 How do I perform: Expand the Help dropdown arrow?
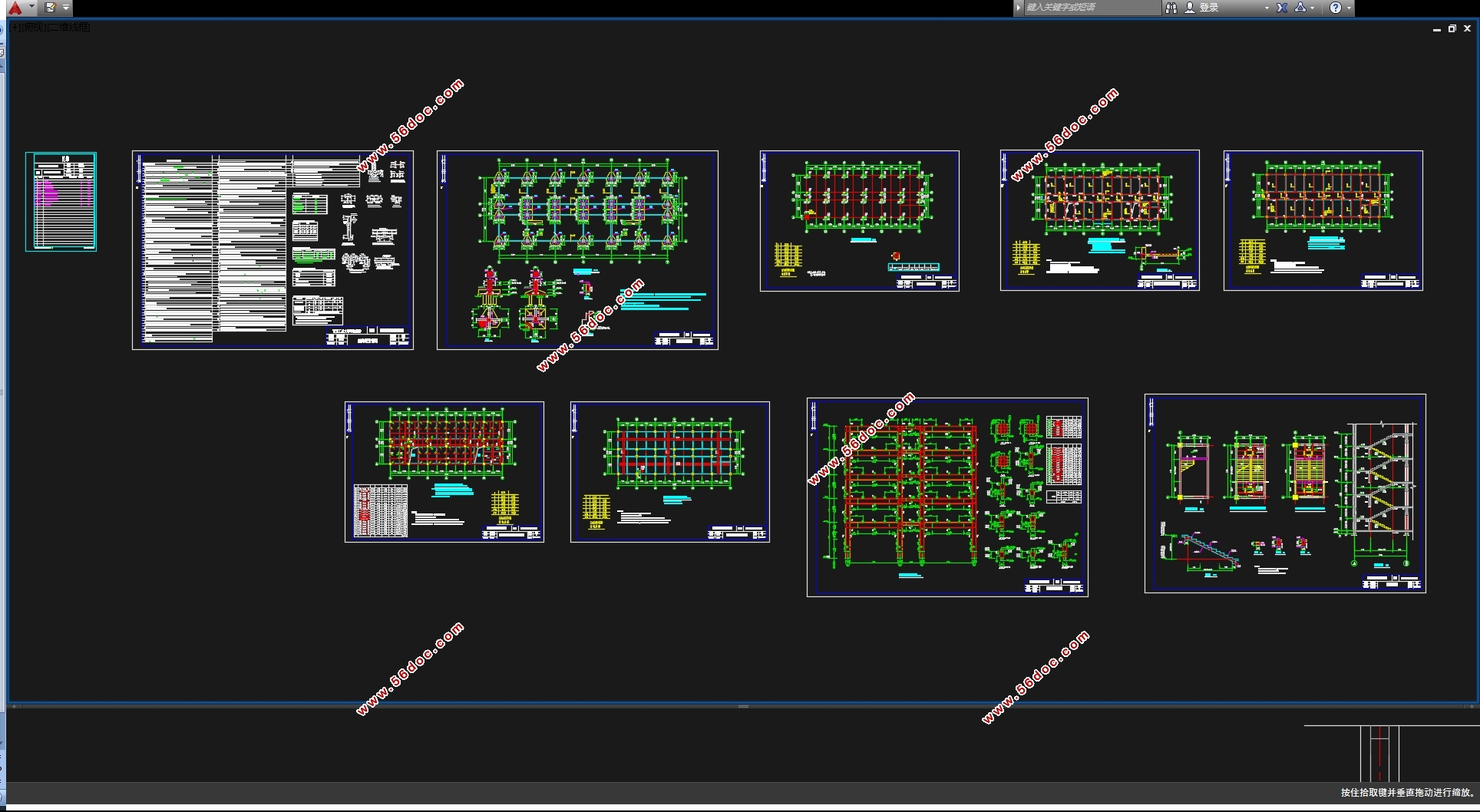(x=1349, y=8)
